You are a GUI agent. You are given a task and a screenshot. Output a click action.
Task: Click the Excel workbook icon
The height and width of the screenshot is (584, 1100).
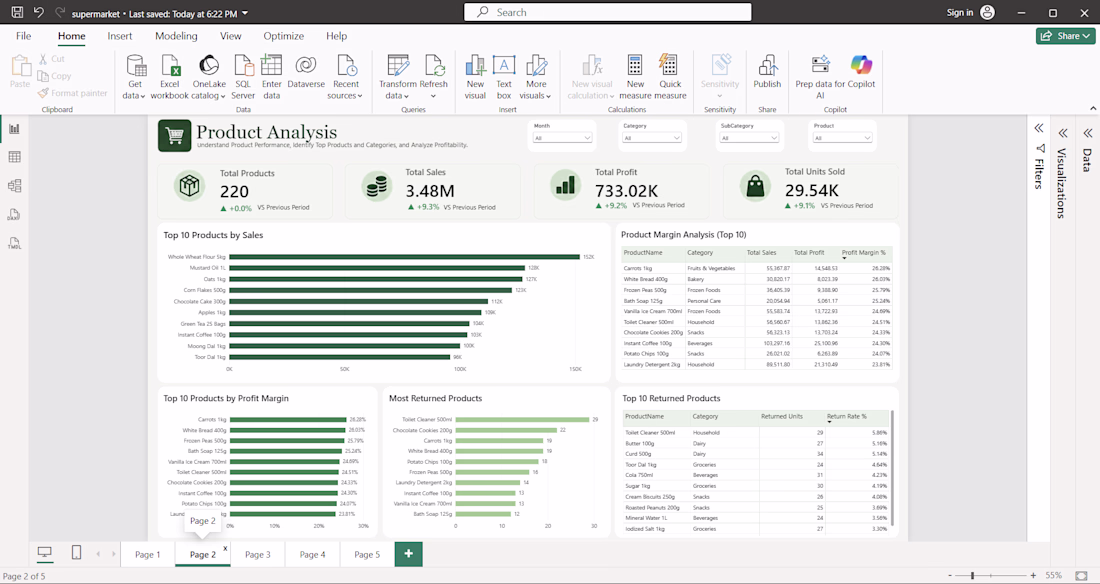pos(170,66)
